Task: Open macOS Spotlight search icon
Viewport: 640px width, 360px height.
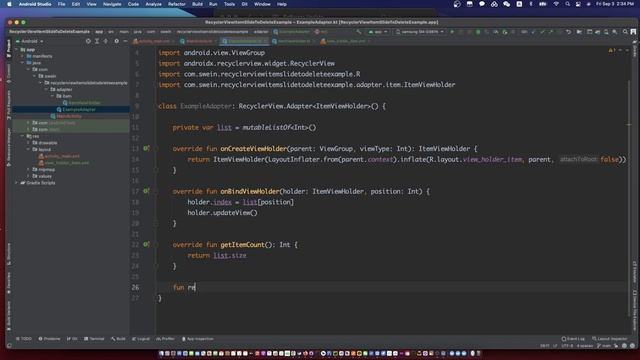Action: tap(567, 4)
